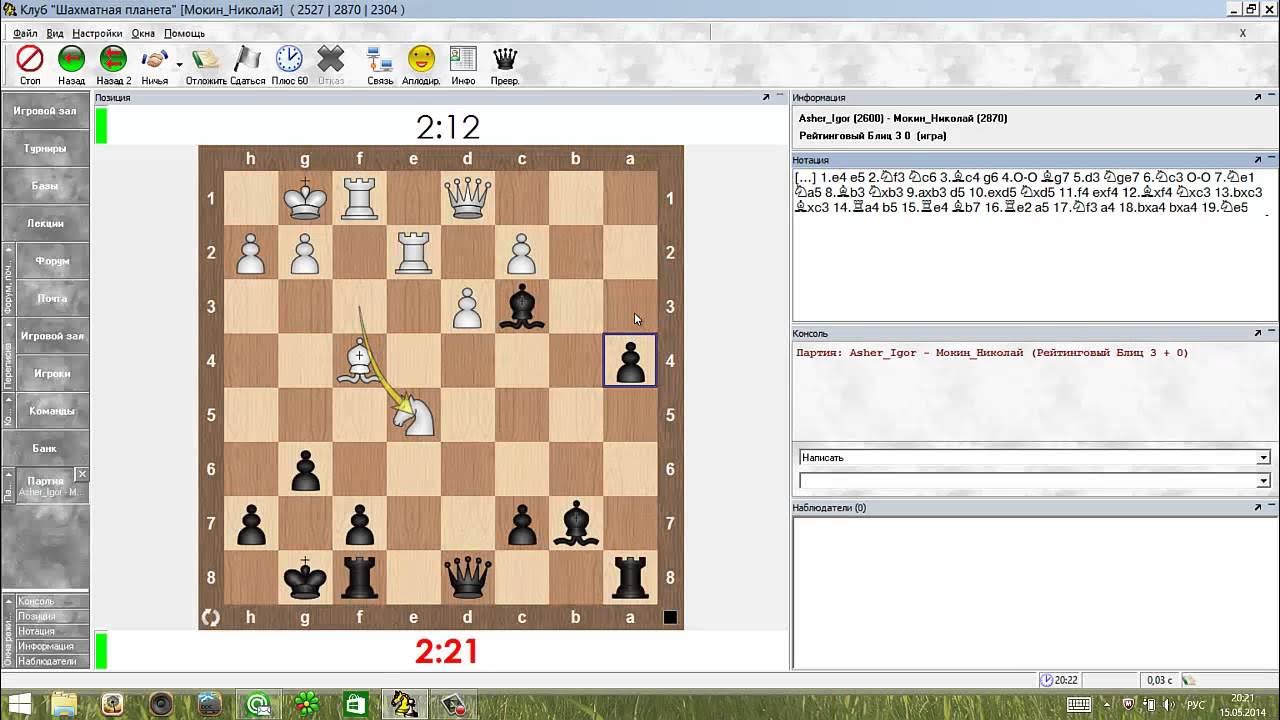Select the black bishop on b7
Screen dimensions: 1280x720
[x=576, y=522]
